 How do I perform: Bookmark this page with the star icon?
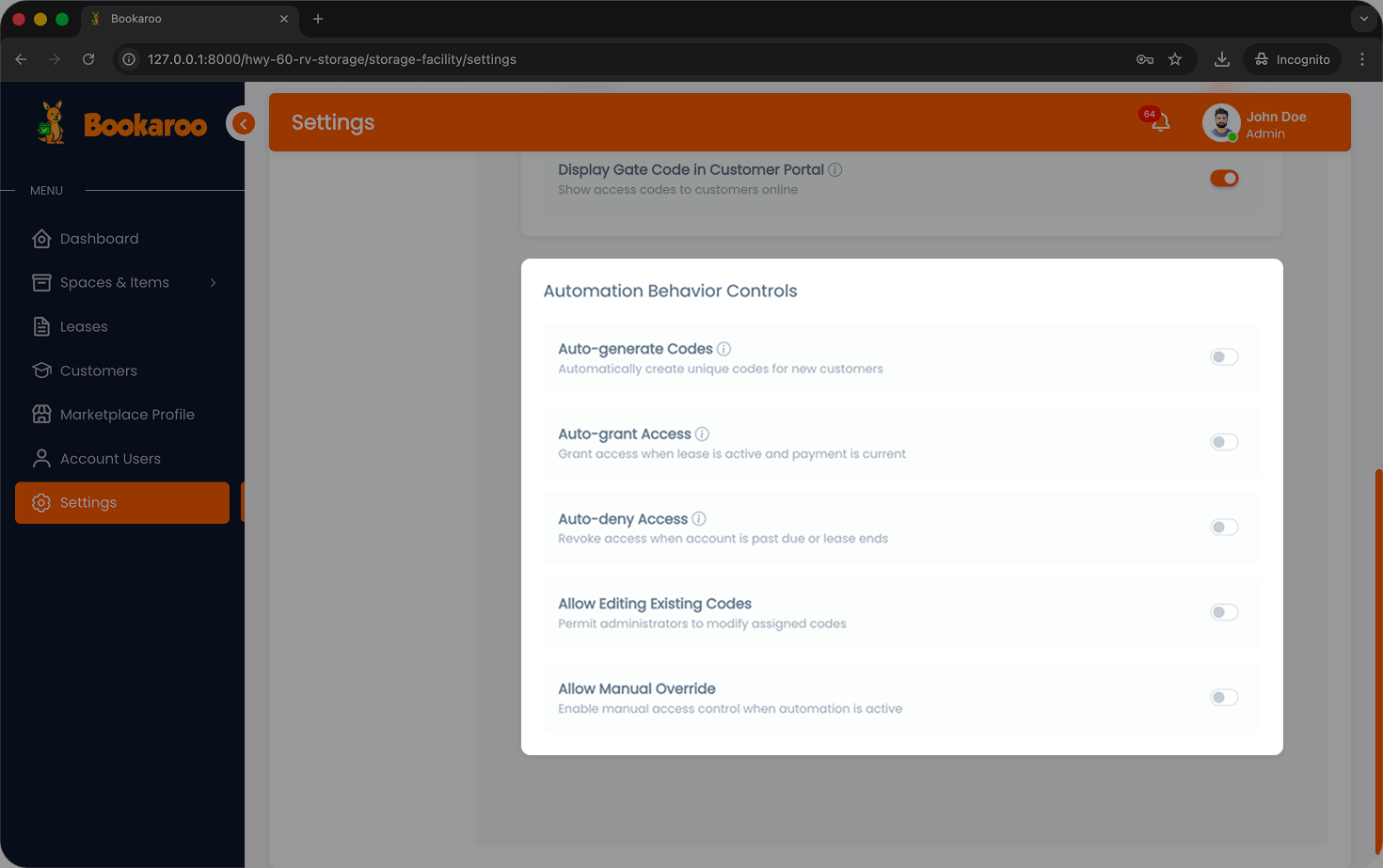(1175, 59)
